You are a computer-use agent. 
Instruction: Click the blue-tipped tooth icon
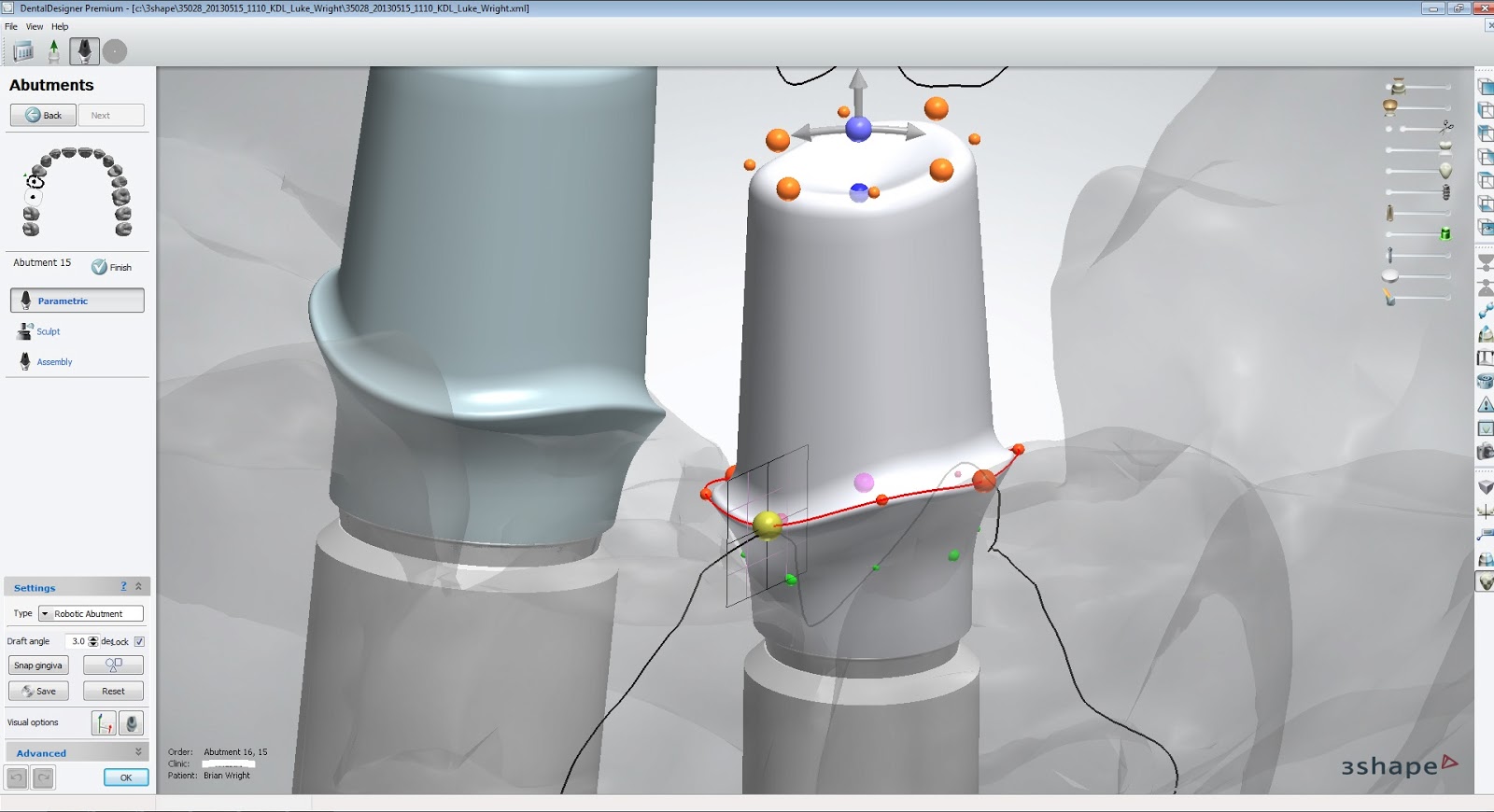pos(1486,334)
